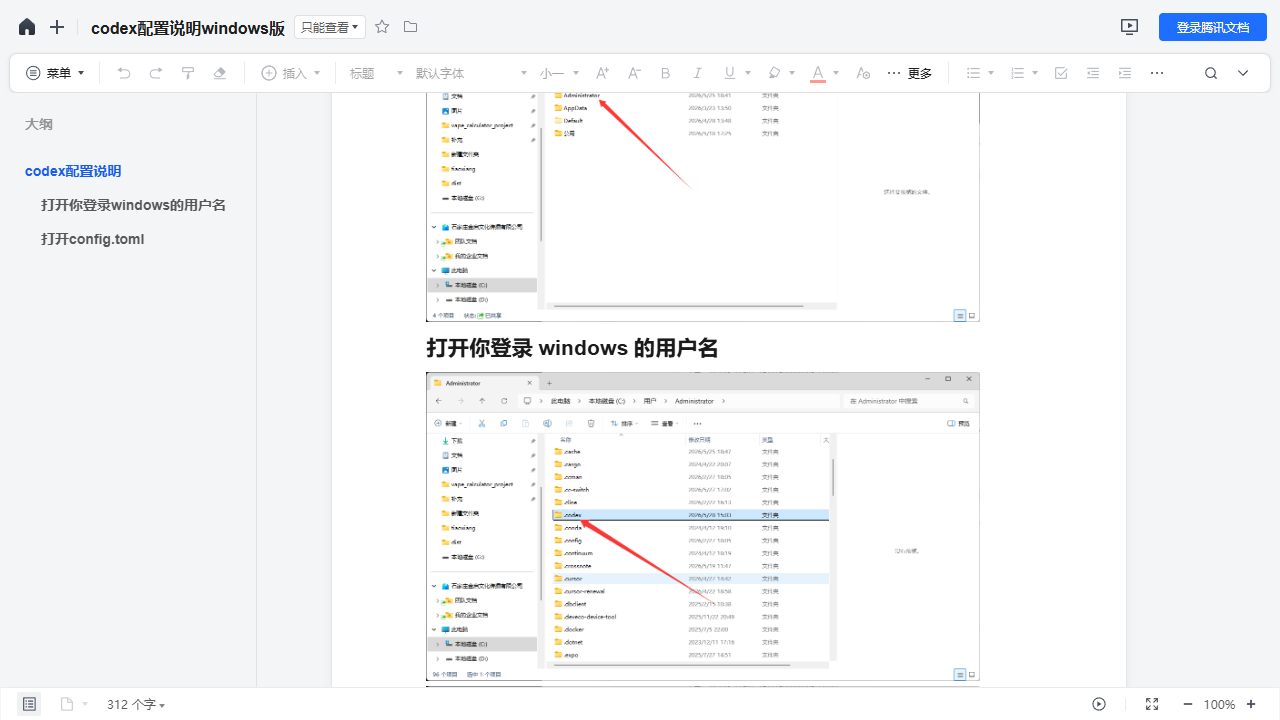Toggle the outline panel icon in status bar
The width and height of the screenshot is (1280, 720).
click(29, 704)
